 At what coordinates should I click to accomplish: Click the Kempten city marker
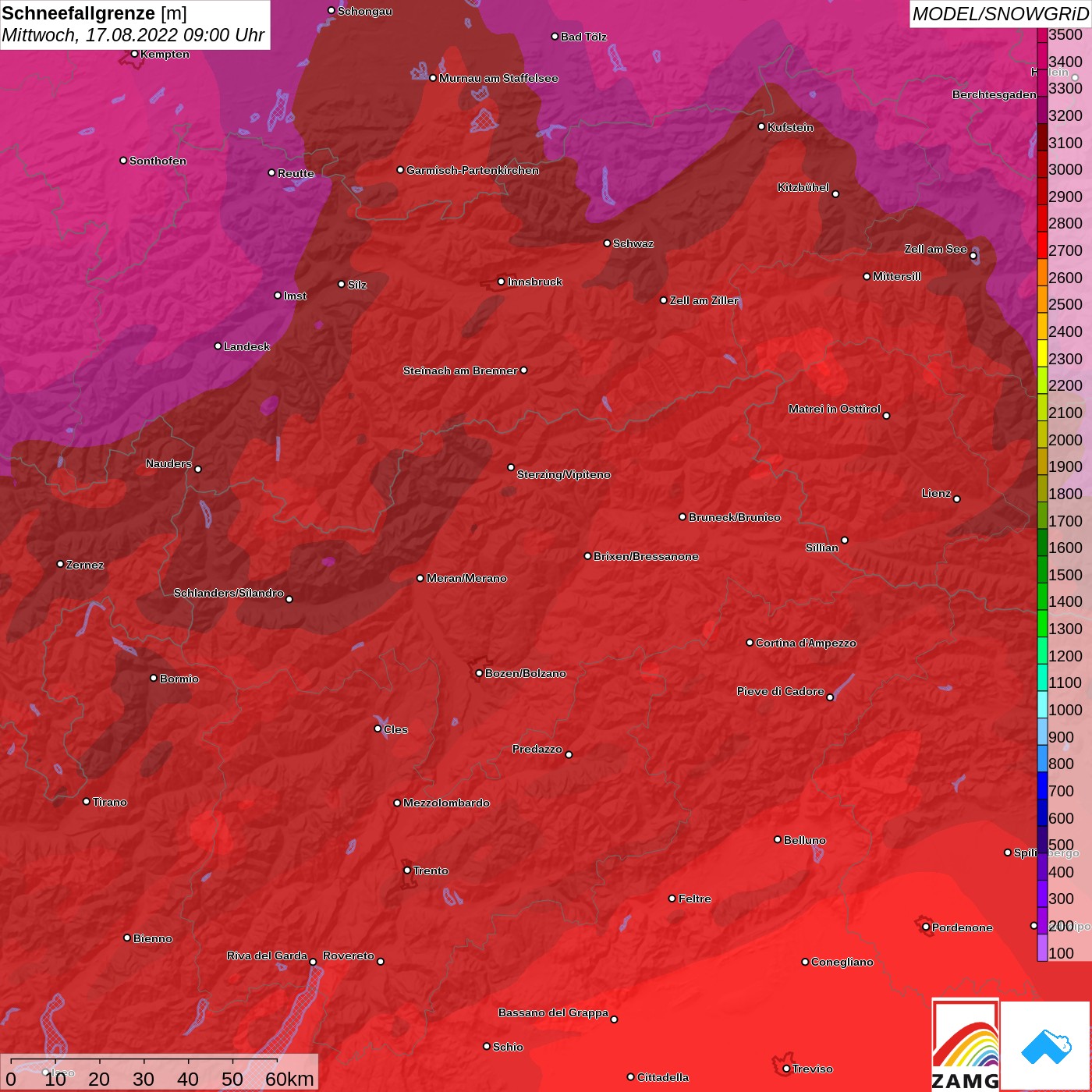[x=134, y=54]
